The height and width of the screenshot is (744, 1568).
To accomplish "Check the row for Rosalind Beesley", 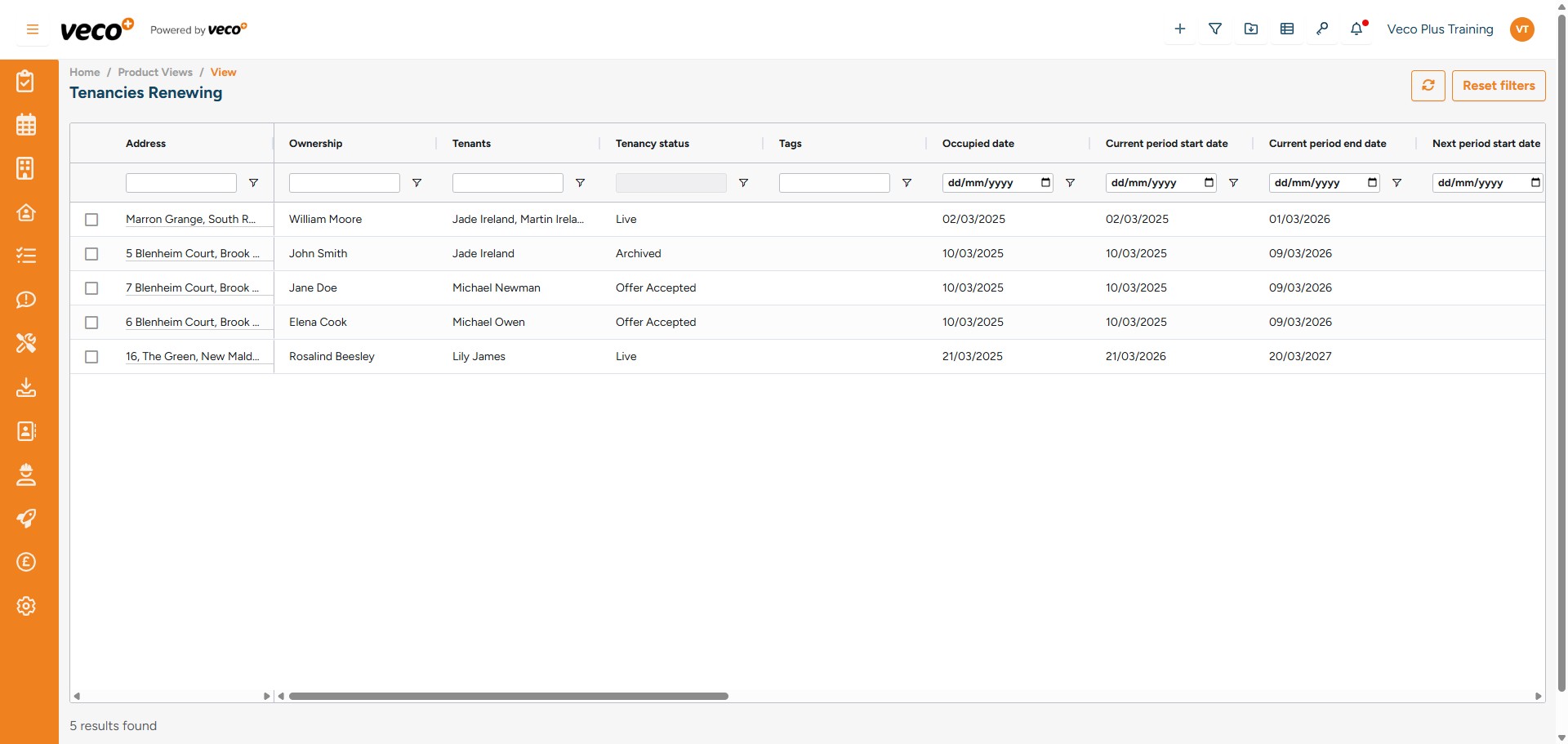I will click(x=91, y=357).
